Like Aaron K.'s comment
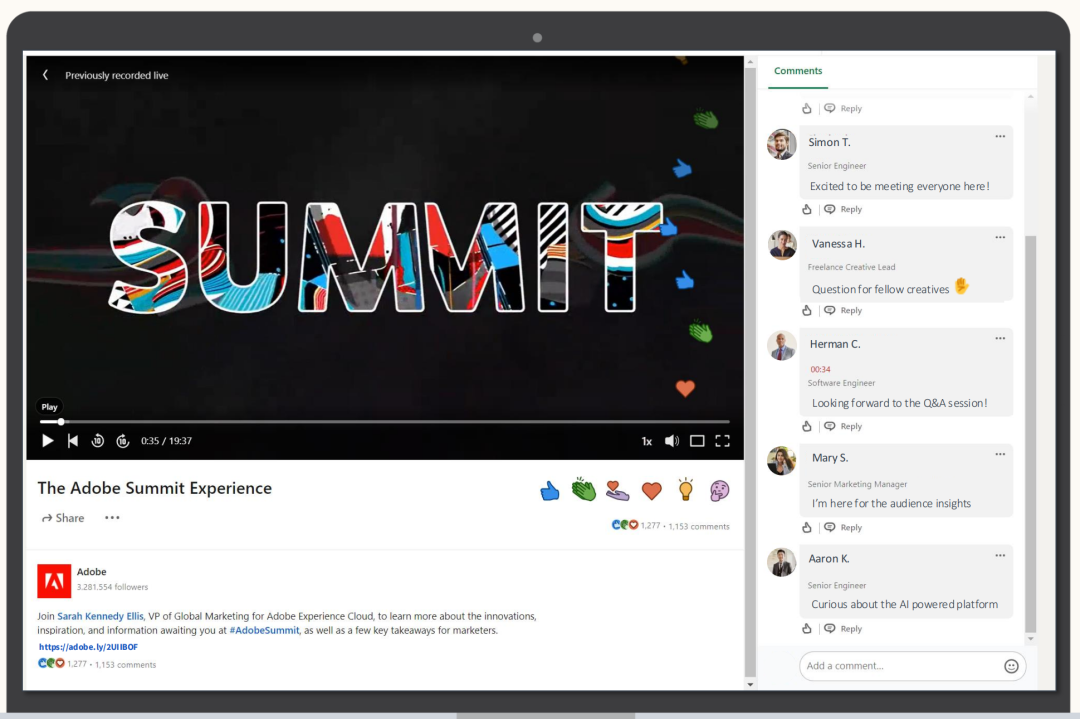Screen dimensions: 1080x719 807,629
